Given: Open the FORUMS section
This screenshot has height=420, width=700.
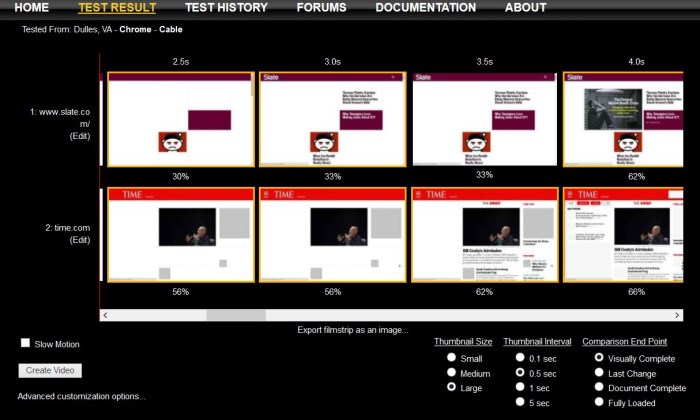Looking at the screenshot, I should pyautogui.click(x=321, y=7).
